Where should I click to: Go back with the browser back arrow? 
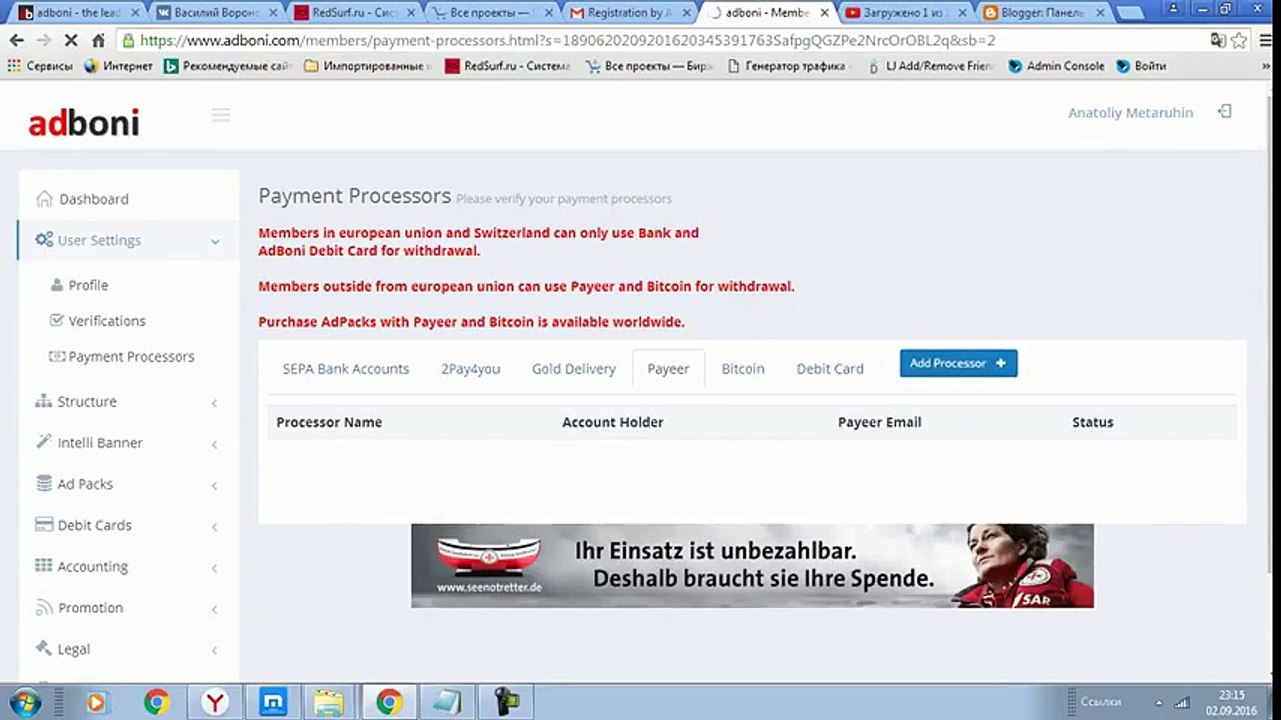tap(17, 41)
